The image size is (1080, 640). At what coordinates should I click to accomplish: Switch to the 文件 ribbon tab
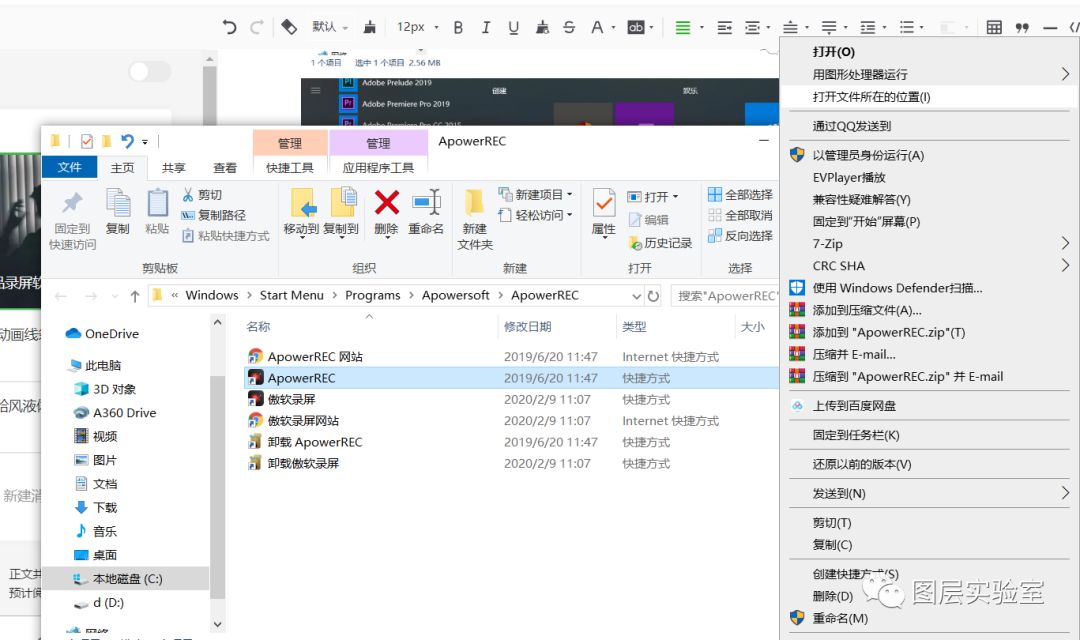(69, 167)
